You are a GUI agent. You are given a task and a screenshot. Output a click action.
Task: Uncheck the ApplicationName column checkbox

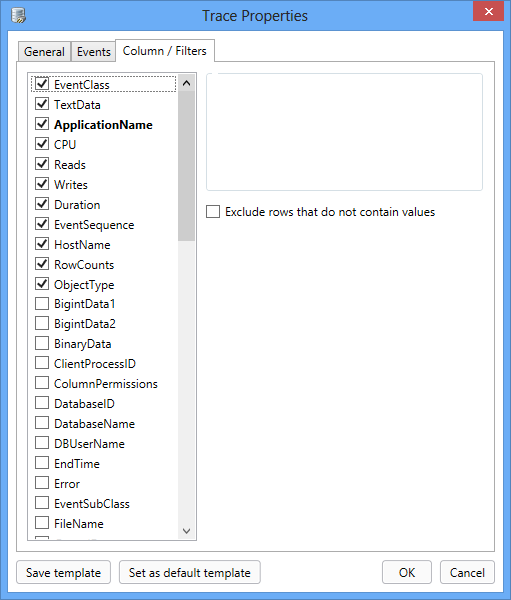(x=42, y=124)
